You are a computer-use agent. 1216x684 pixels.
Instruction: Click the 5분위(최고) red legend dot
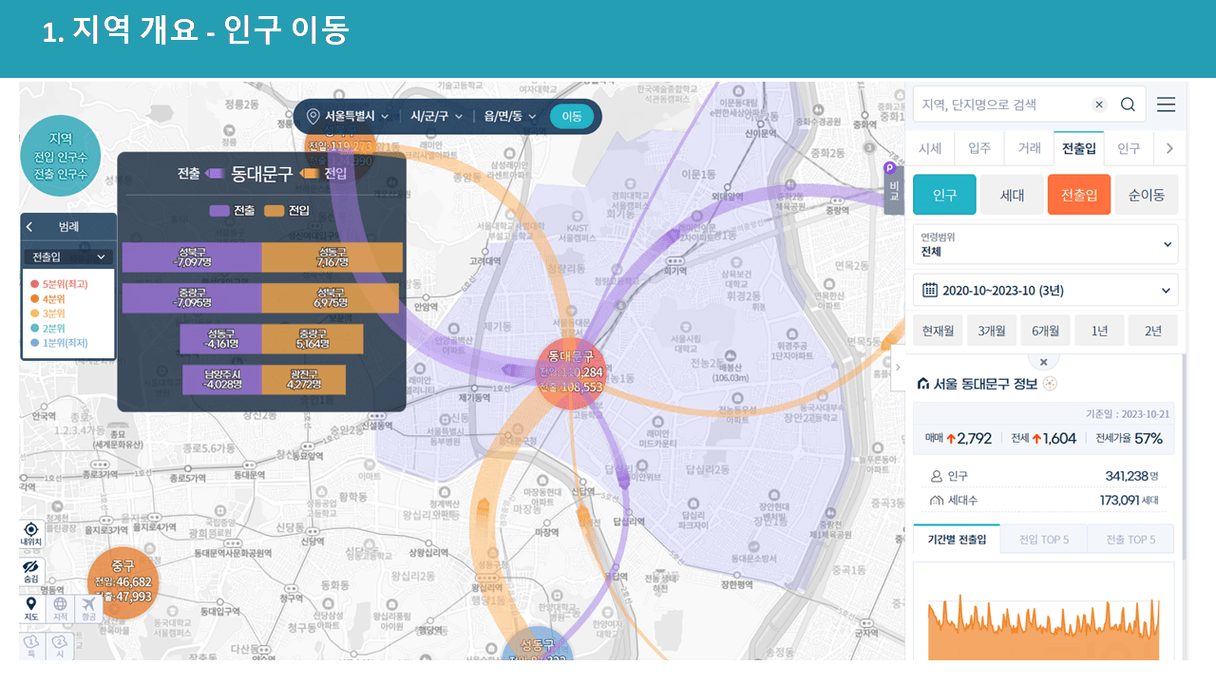(x=35, y=285)
